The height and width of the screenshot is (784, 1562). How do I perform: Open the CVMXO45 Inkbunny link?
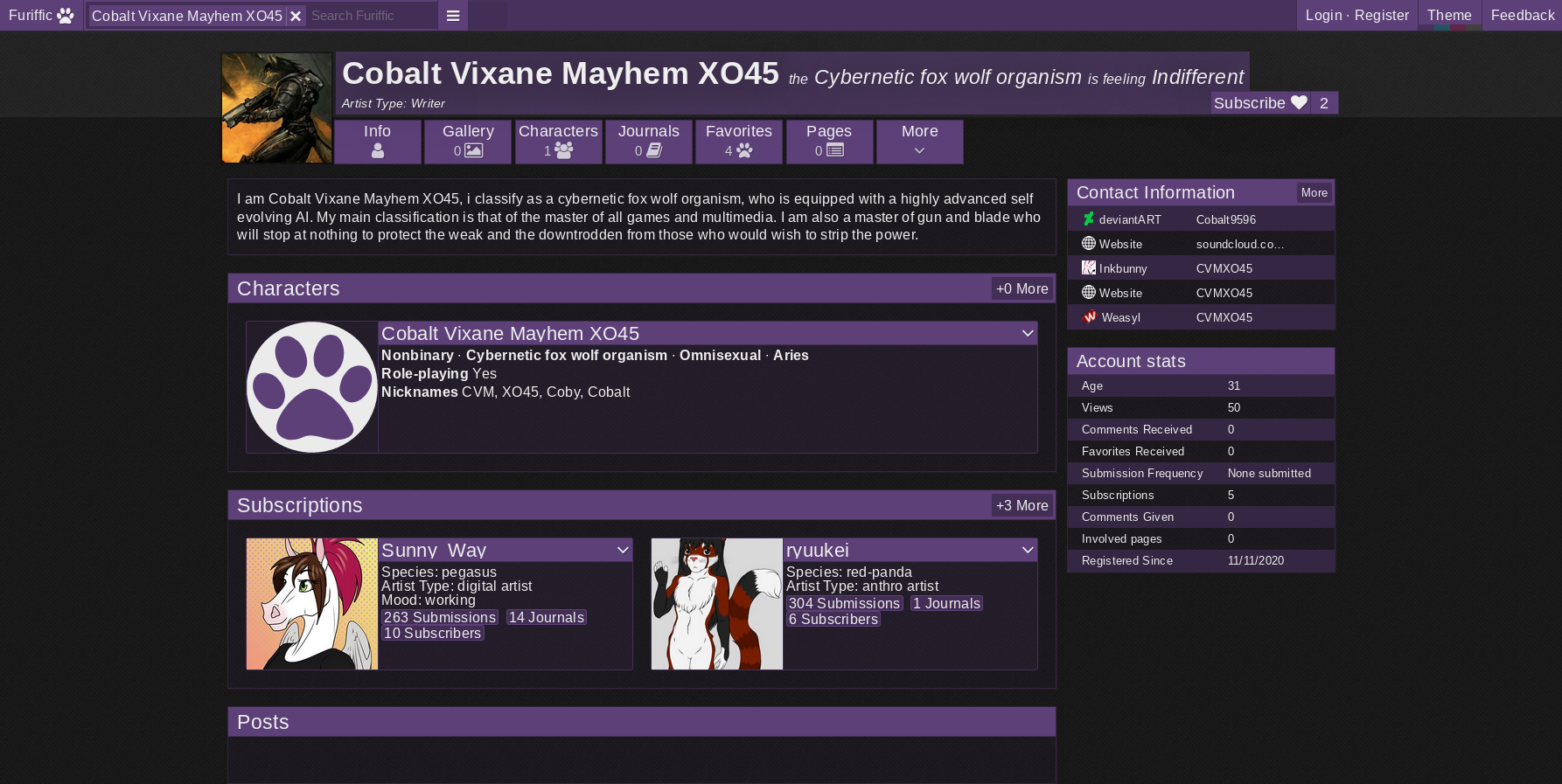click(x=1224, y=268)
